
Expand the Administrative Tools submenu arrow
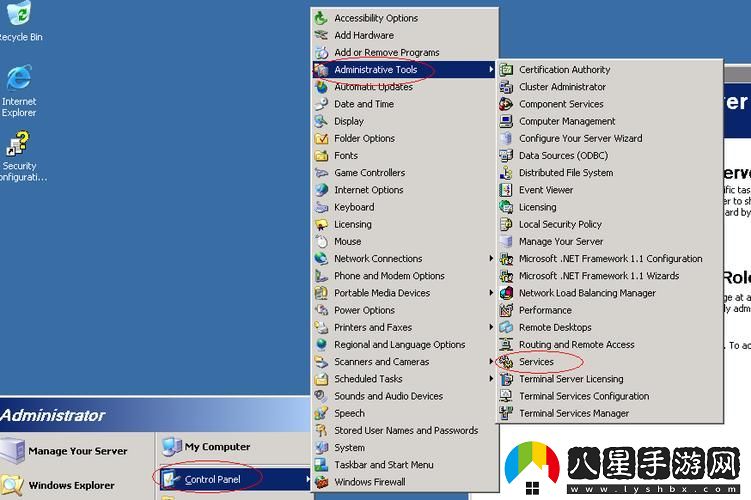[x=491, y=70]
